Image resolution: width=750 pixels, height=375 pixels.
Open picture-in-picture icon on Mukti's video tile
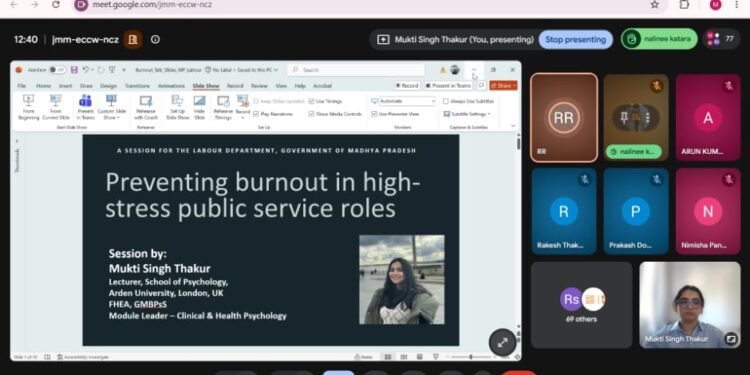730,339
